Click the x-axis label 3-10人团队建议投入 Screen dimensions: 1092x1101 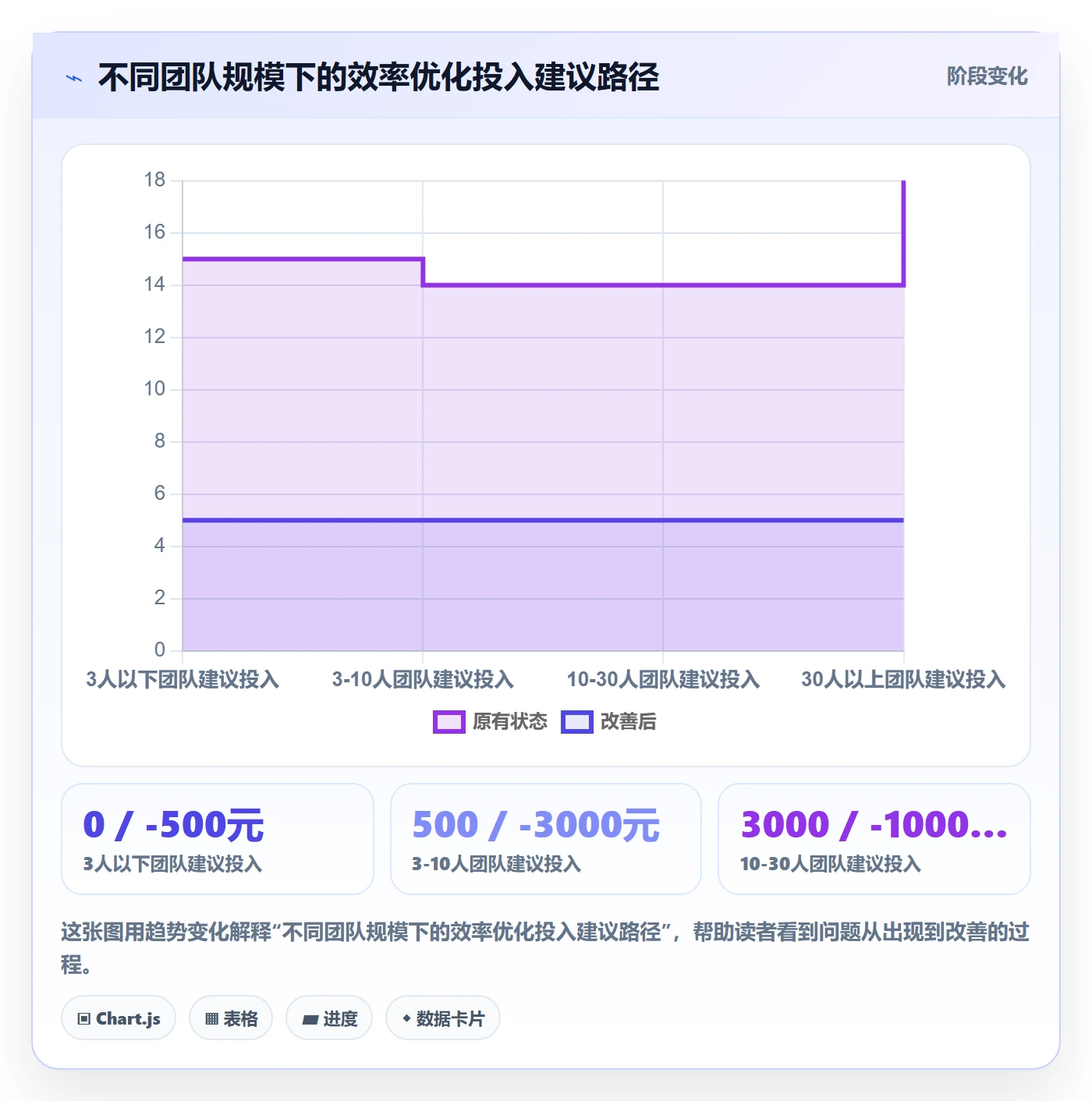pos(423,679)
